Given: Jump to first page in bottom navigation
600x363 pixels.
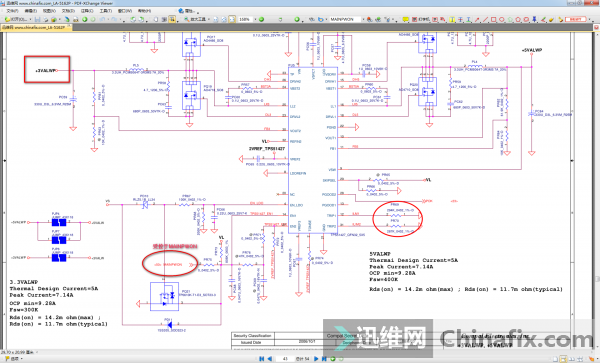Looking at the screenshot, I should pyautogui.click(x=262, y=359).
